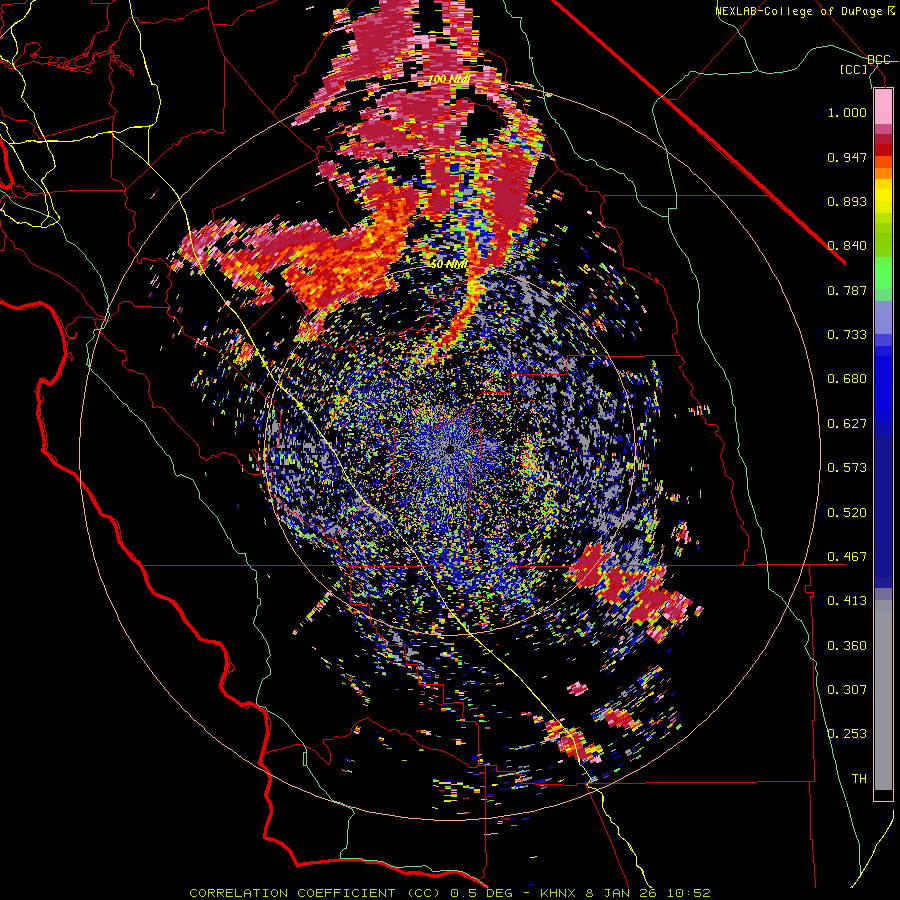Screen dimensions: 900x900
Task: Click the 0.413 scale value
Action: (x=847, y=601)
